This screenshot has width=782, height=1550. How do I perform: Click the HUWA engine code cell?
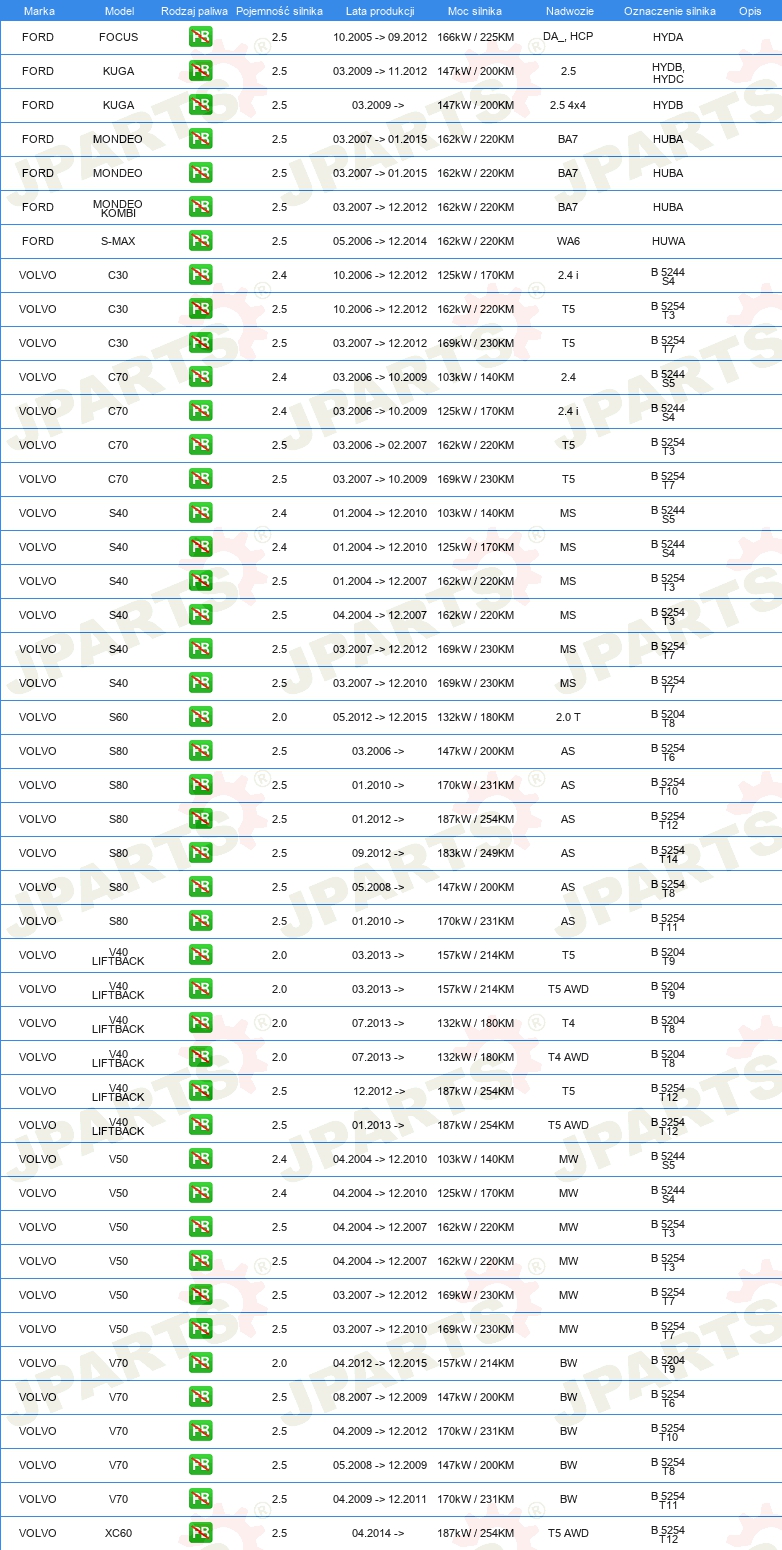coord(668,241)
